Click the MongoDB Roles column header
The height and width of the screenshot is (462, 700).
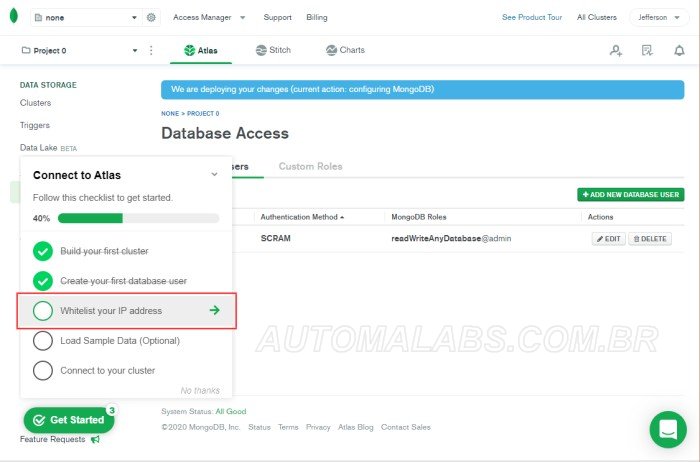(x=419, y=217)
